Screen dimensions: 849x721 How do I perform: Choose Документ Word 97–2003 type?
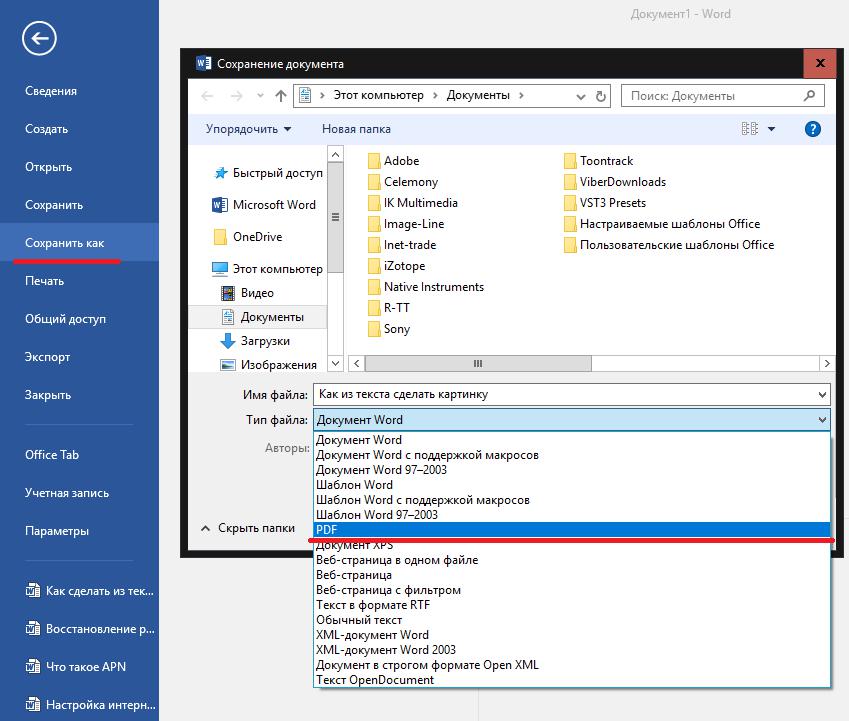pyautogui.click(x=572, y=470)
